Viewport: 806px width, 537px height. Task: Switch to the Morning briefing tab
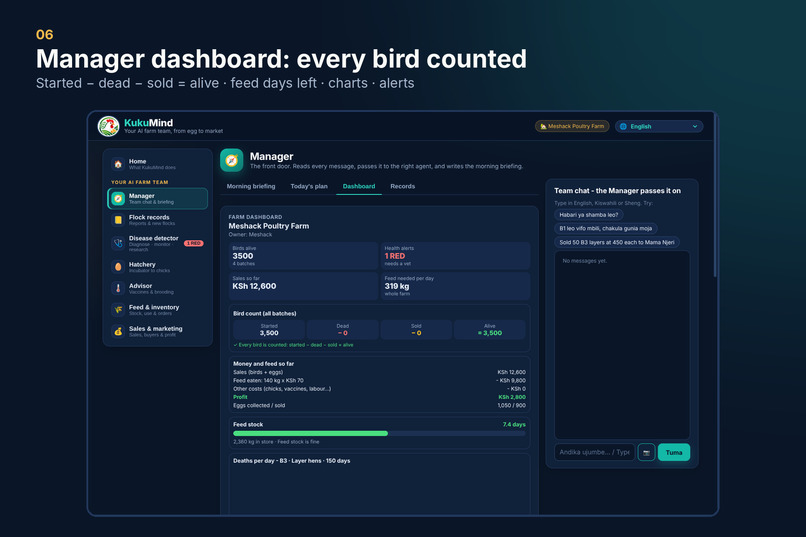click(x=251, y=187)
